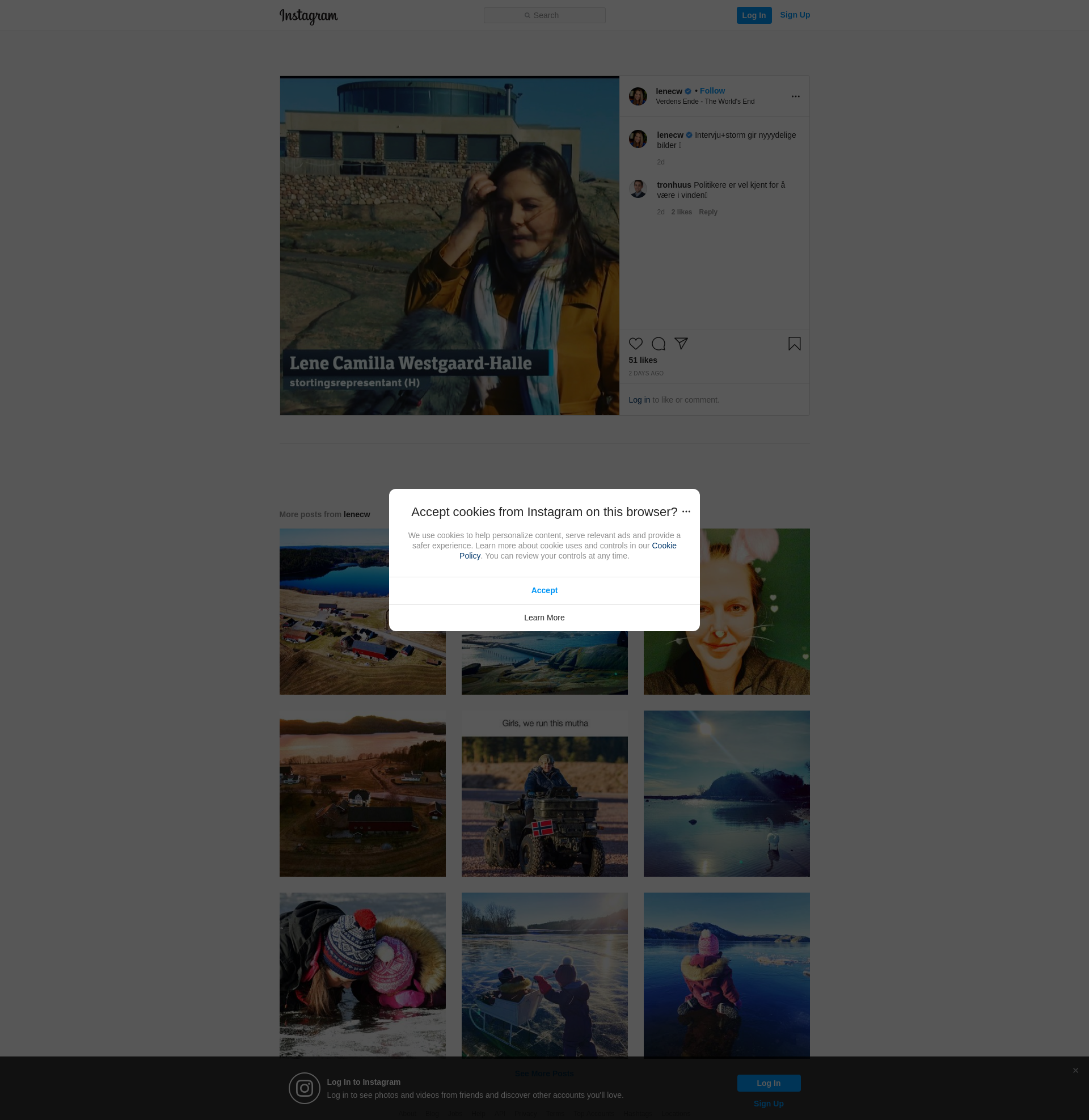
Task: View 2 likes on tronhuus comment
Action: point(681,212)
